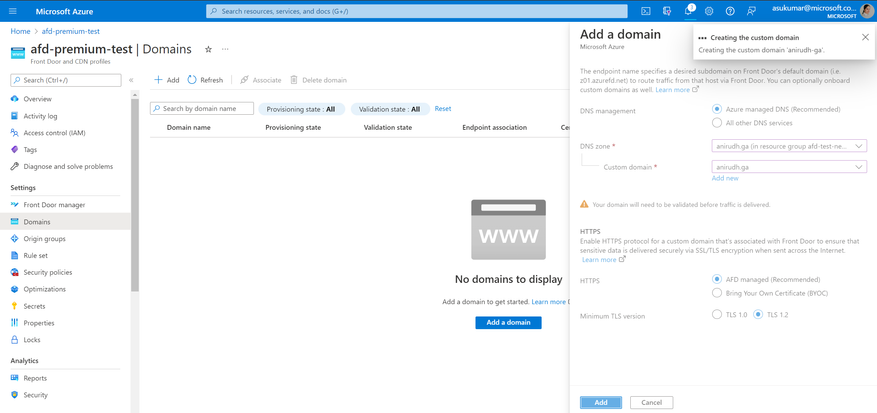Click the left menu vertical scrollbar
Image resolution: width=877 pixels, height=413 pixels.
135,196
